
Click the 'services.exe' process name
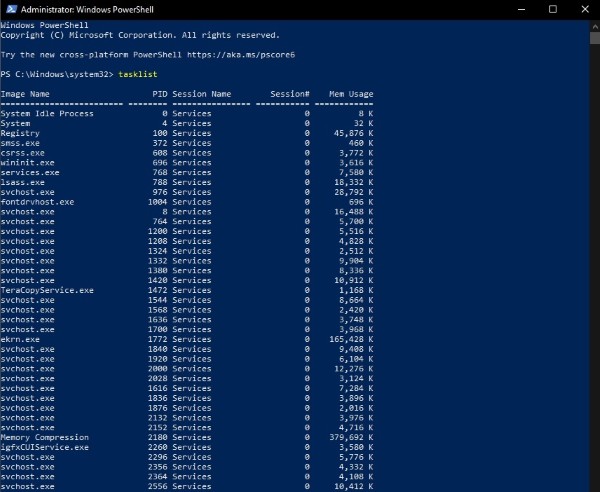point(30,173)
